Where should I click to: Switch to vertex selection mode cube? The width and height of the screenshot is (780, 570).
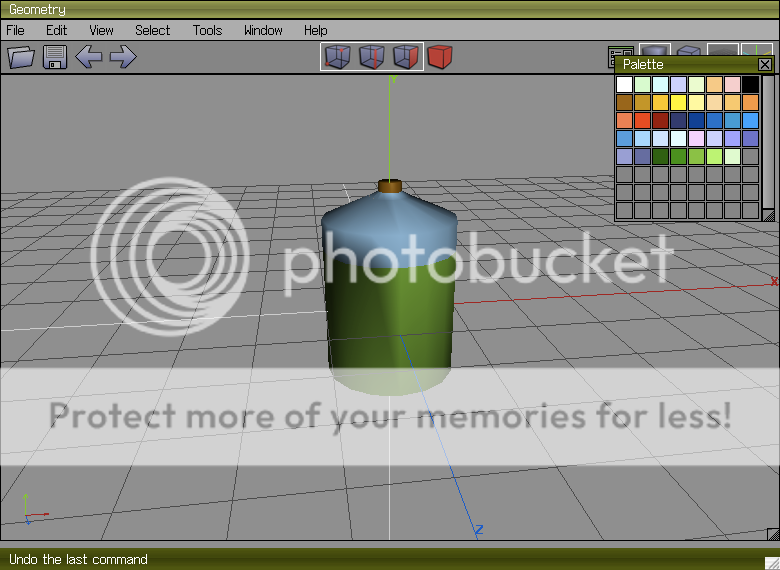click(338, 57)
